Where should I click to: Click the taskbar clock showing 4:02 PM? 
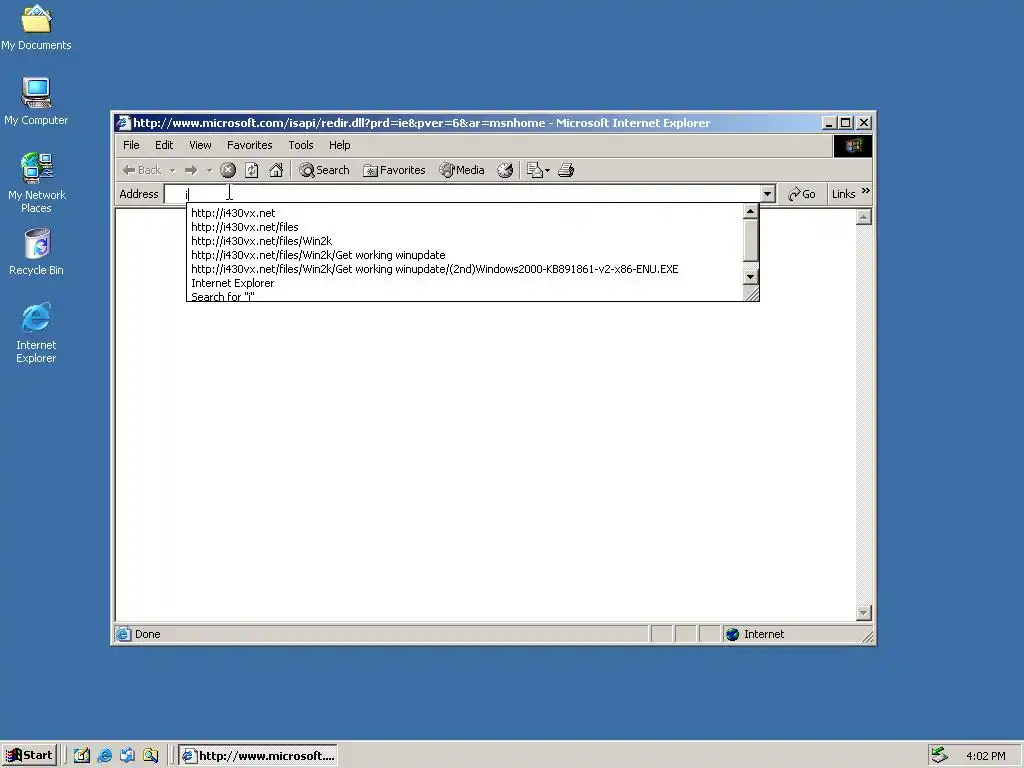[985, 756]
